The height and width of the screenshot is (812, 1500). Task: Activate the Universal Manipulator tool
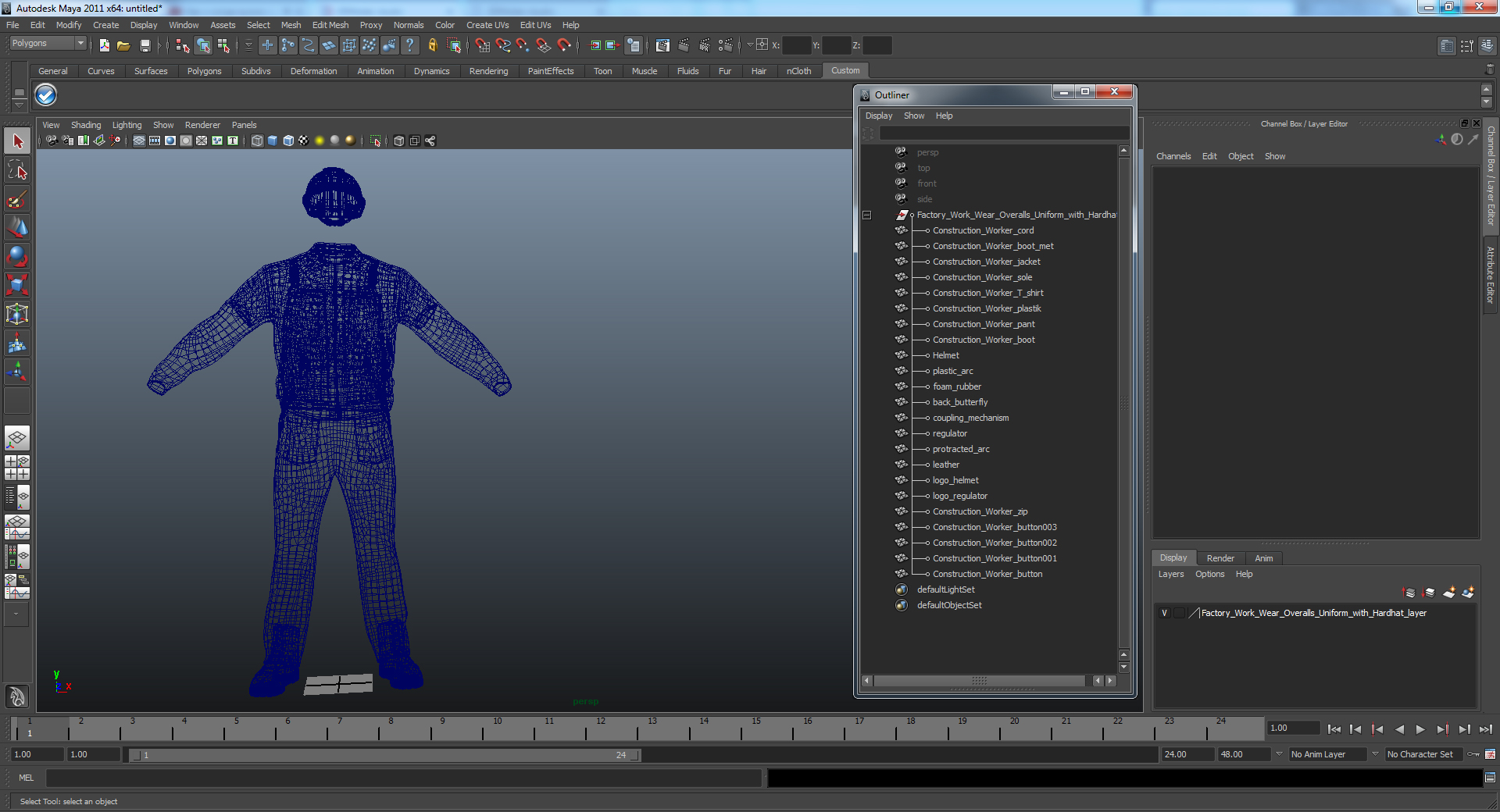(17, 314)
